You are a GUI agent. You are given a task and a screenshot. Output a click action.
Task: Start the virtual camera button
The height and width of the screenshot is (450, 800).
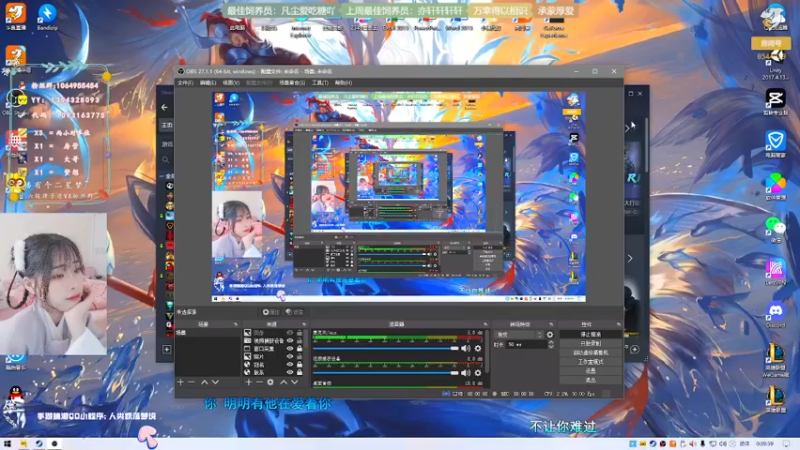click(590, 353)
